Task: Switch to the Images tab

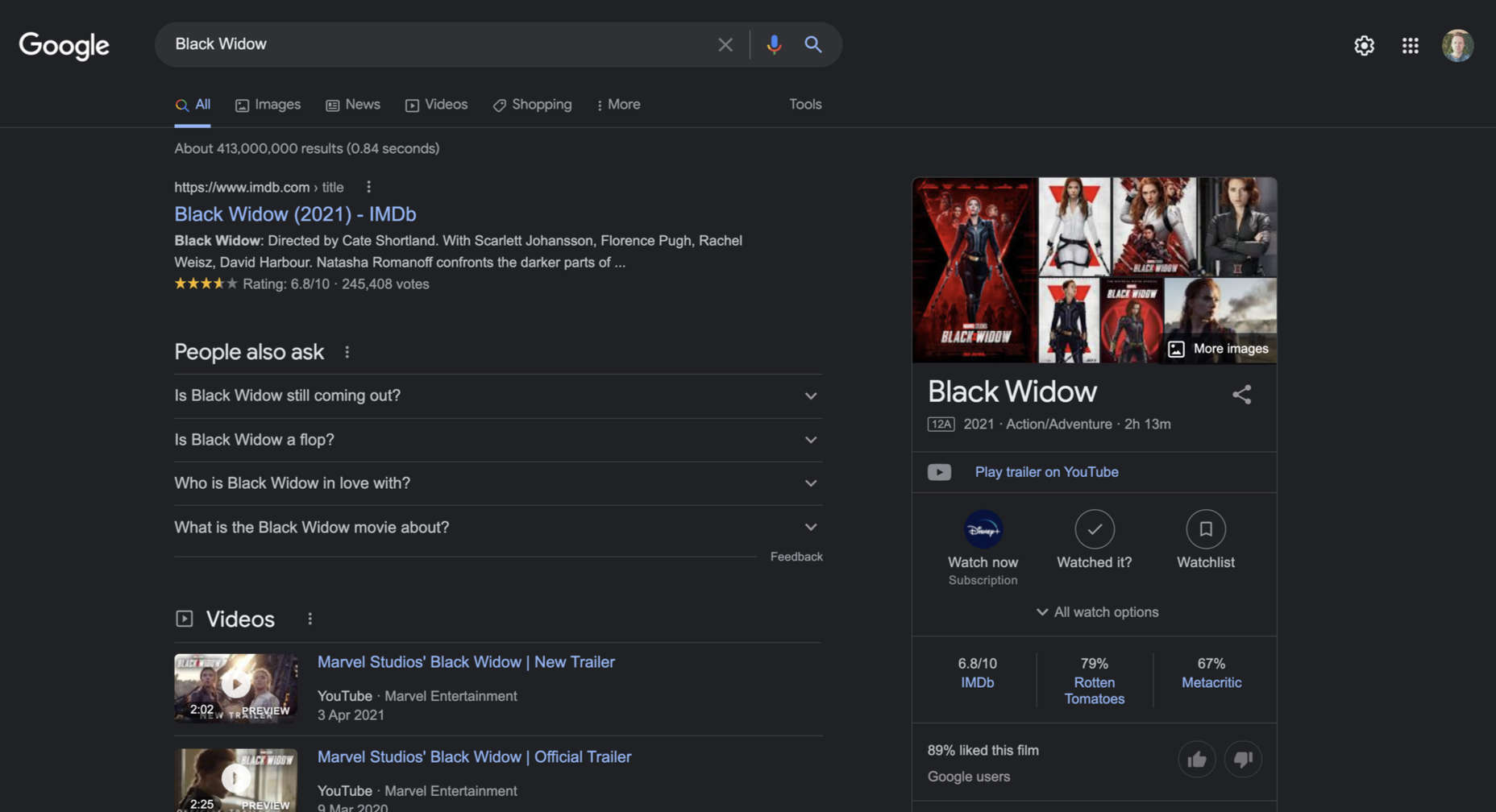Action: pyautogui.click(x=268, y=105)
